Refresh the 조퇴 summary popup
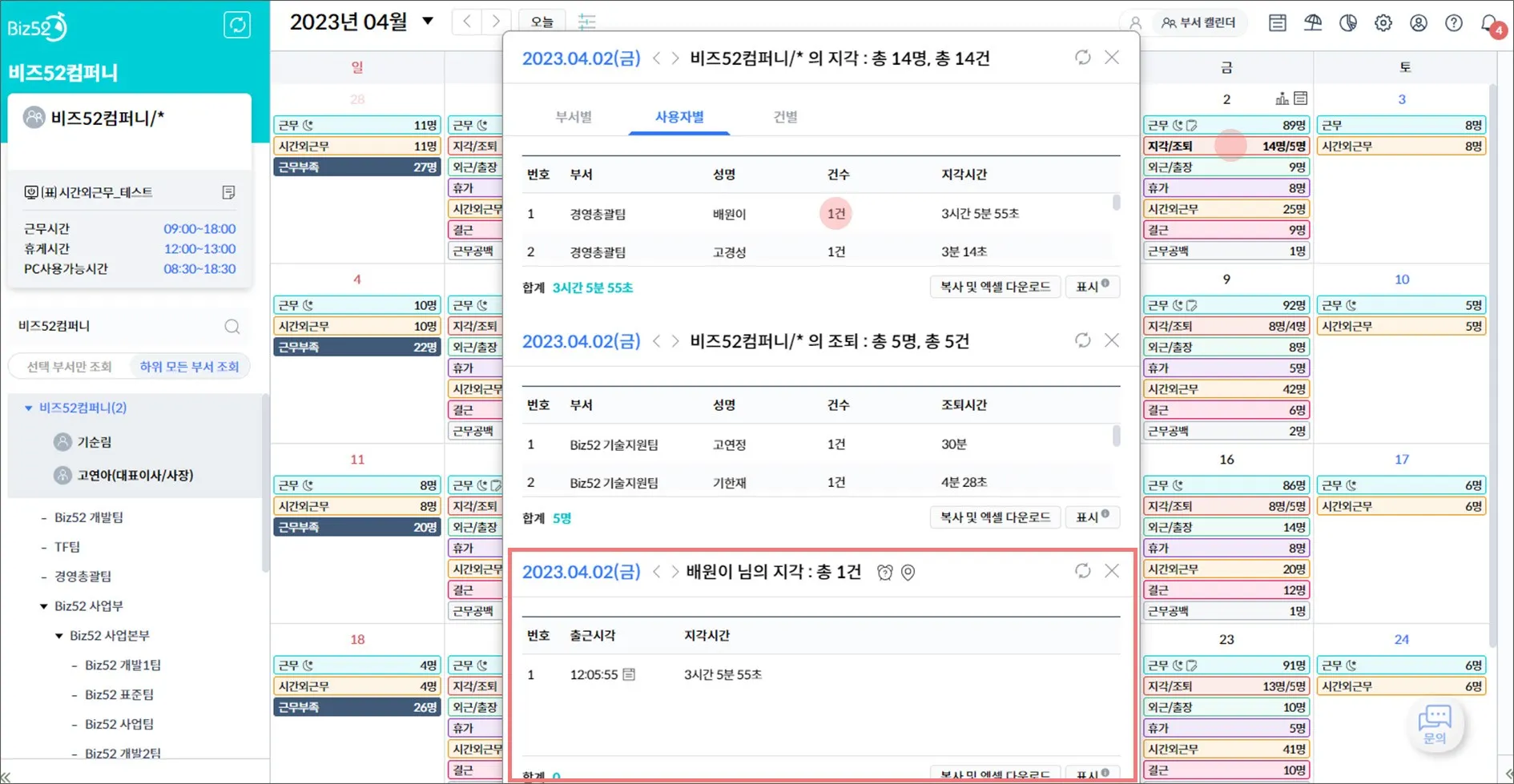This screenshot has width=1514, height=784. 1083,340
